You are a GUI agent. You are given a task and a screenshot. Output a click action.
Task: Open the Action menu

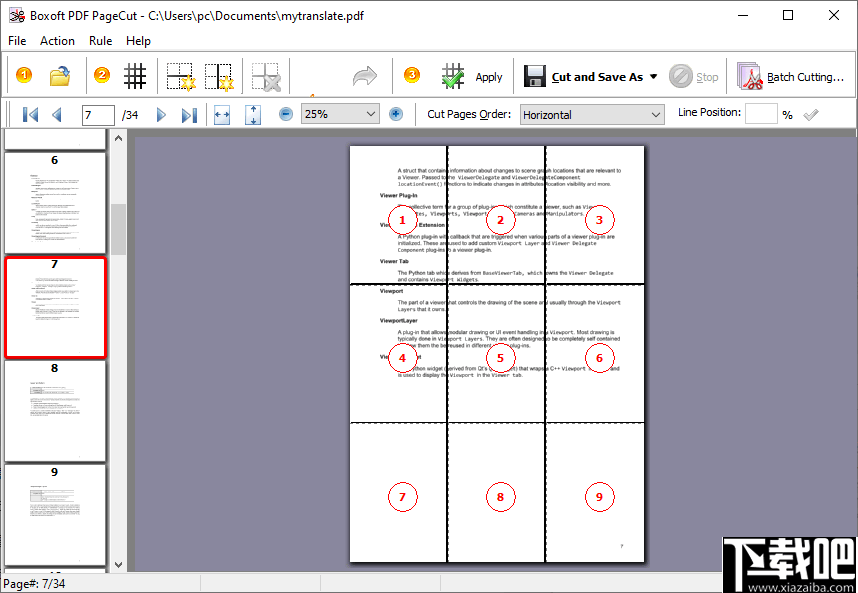coord(57,41)
